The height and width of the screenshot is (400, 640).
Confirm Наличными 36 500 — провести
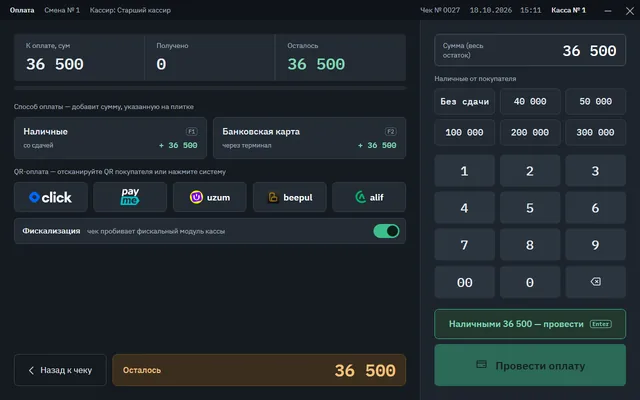(530, 324)
